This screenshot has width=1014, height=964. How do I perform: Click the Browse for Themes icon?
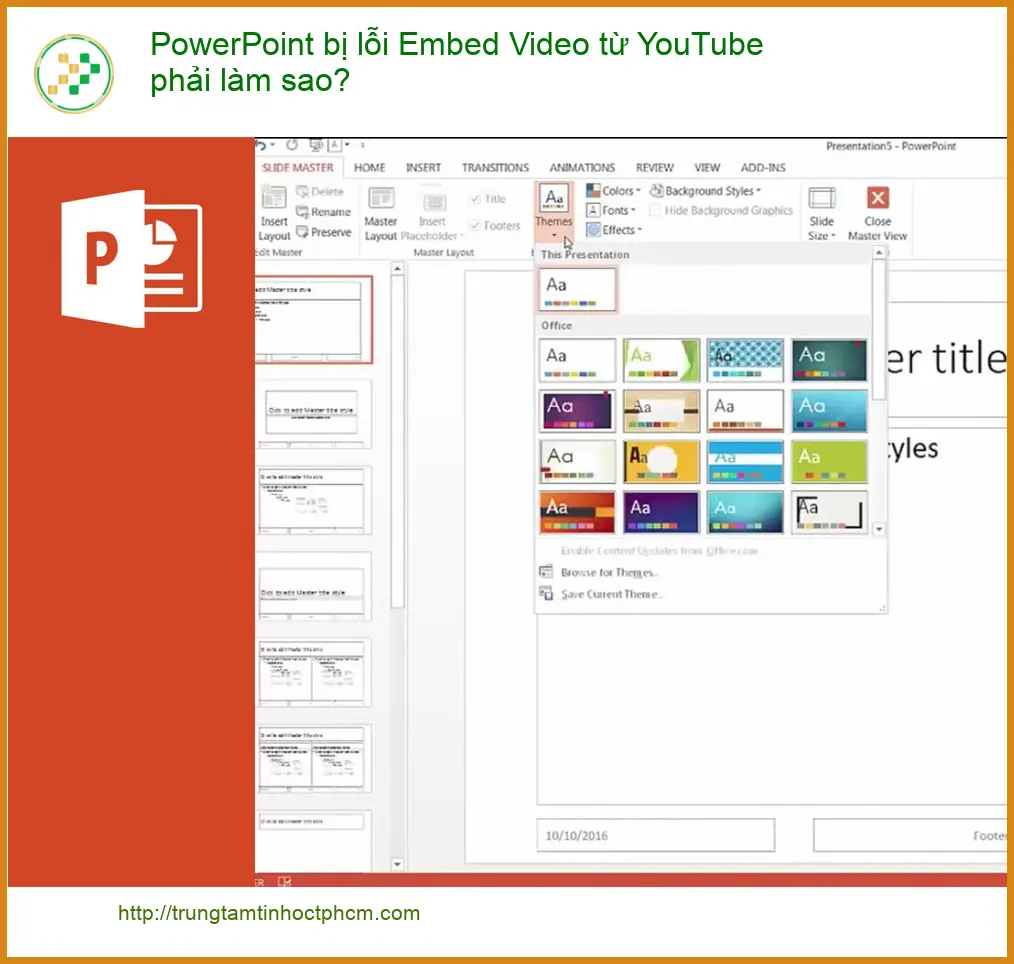[546, 572]
